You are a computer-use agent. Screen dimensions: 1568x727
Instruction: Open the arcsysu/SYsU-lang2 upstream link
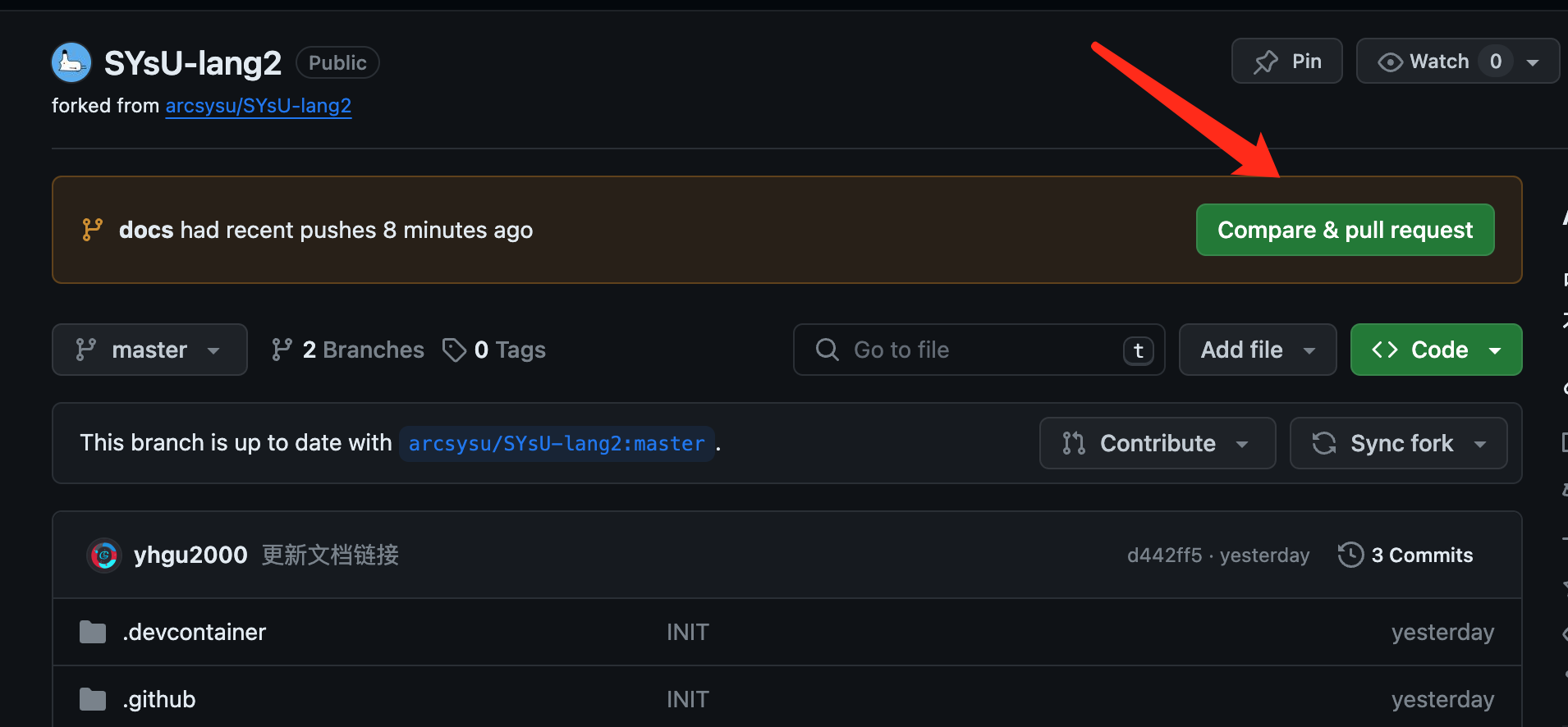tap(258, 106)
